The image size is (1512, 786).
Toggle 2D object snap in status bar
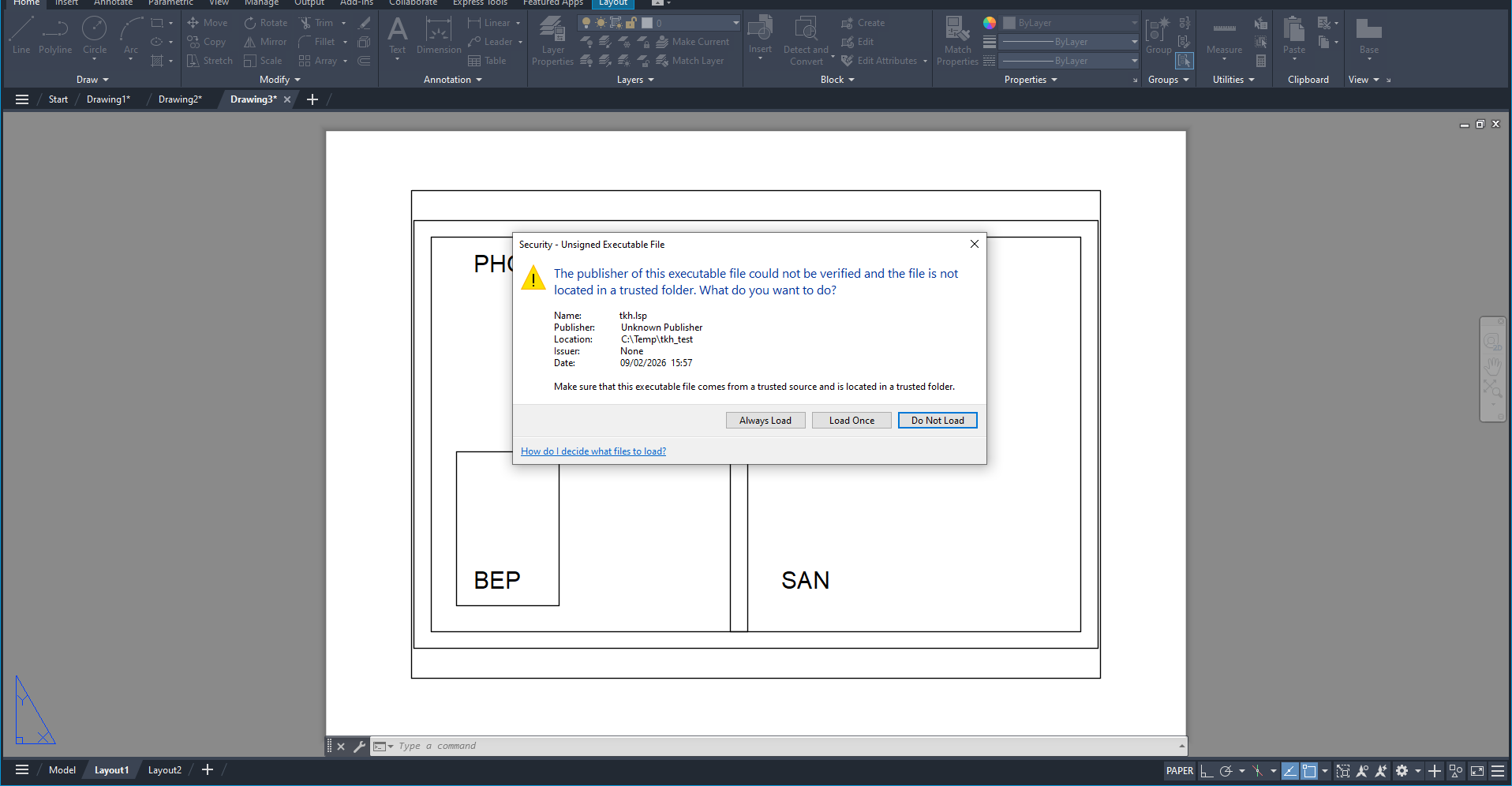1309,771
